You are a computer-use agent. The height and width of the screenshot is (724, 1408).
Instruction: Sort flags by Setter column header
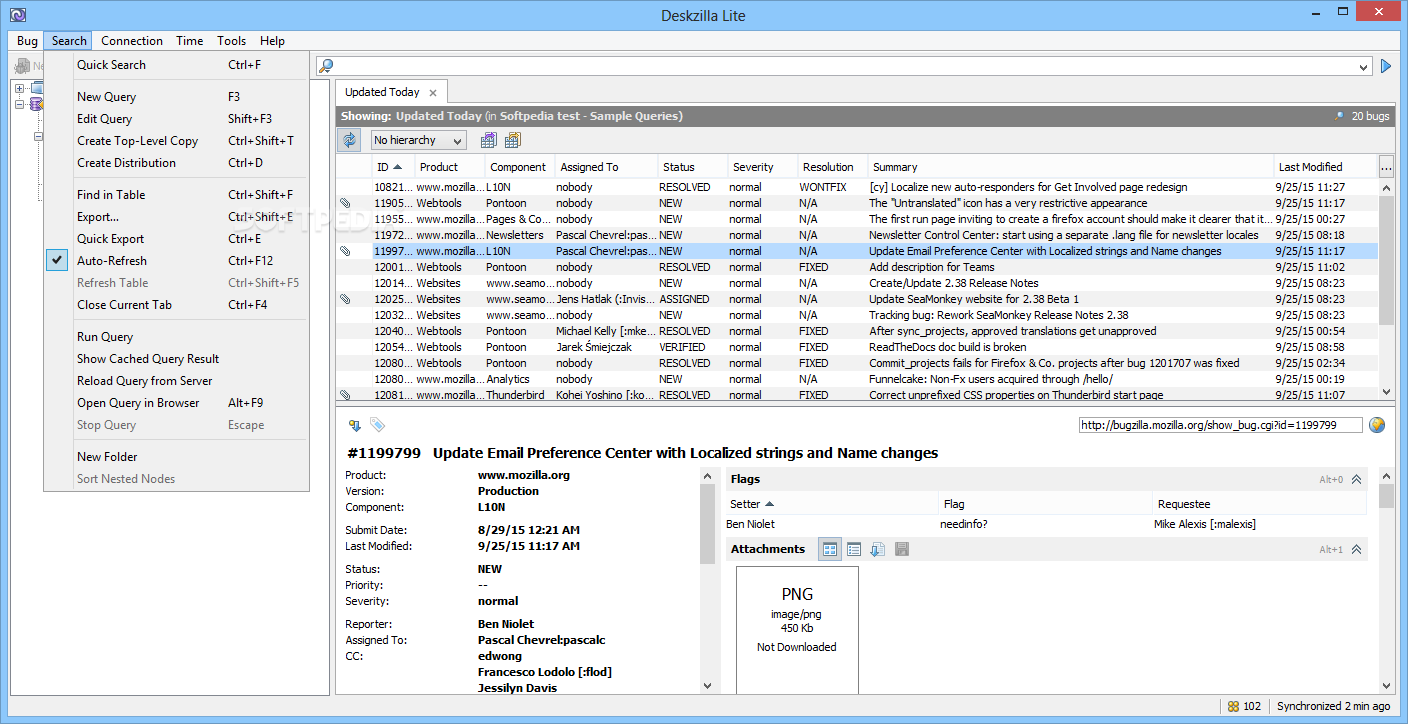pyautogui.click(x=832, y=504)
